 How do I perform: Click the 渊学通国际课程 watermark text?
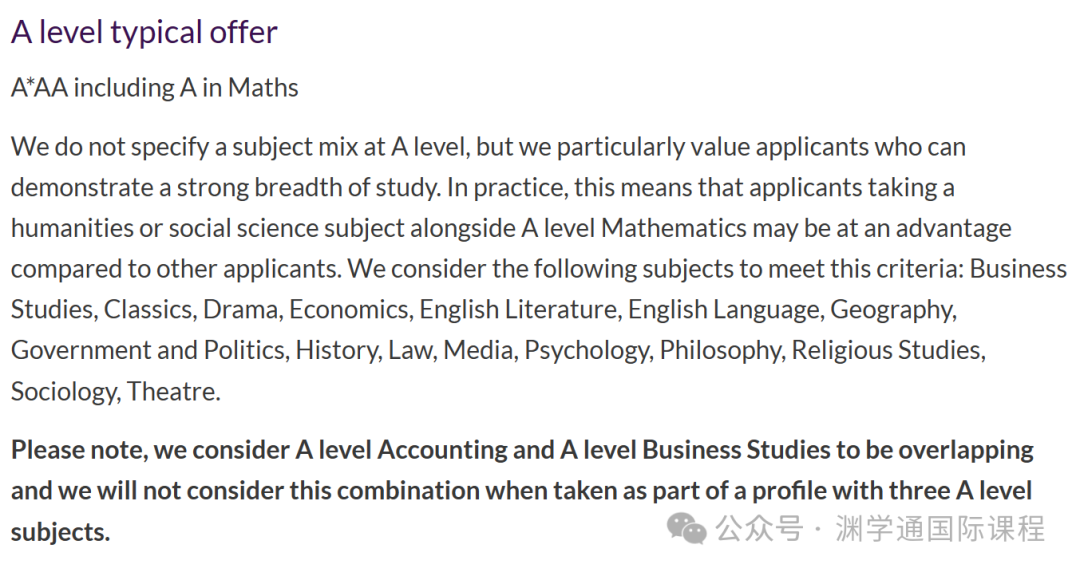coord(940,528)
